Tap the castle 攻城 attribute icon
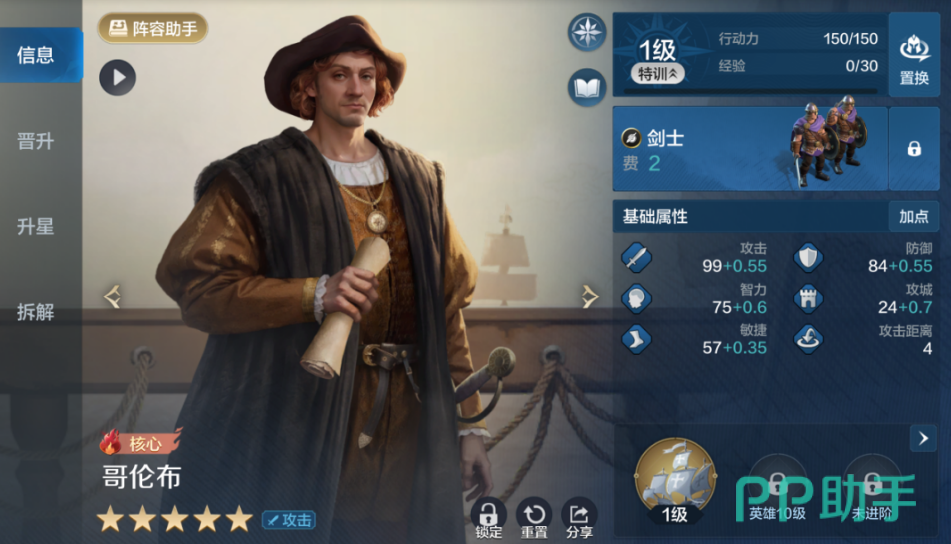 click(808, 299)
